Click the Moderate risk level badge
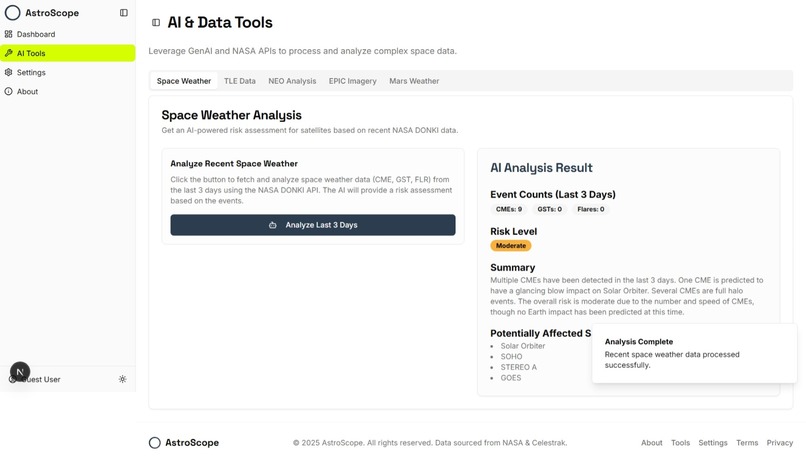This screenshot has width=806, height=462. (510, 246)
